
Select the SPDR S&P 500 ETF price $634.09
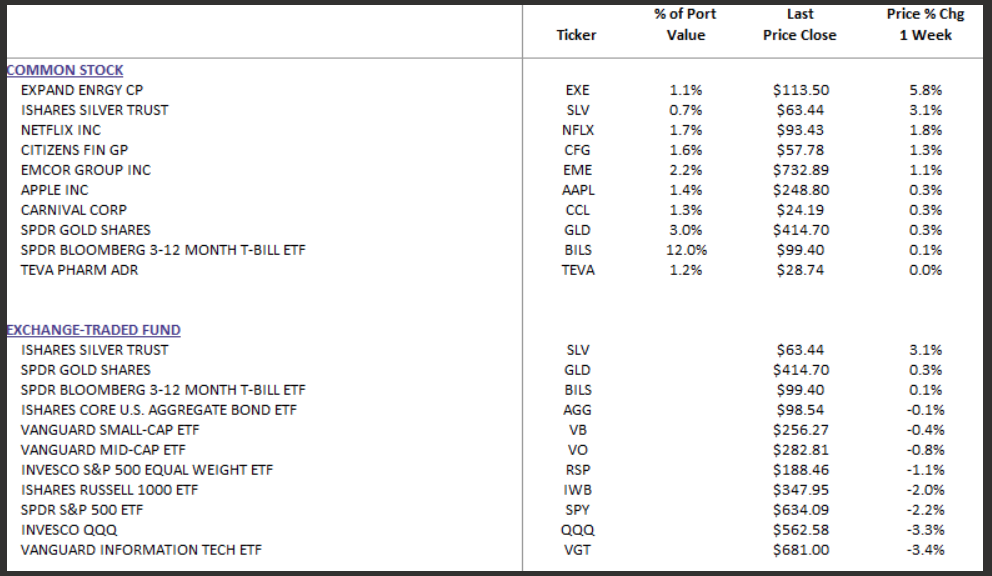coord(801,510)
